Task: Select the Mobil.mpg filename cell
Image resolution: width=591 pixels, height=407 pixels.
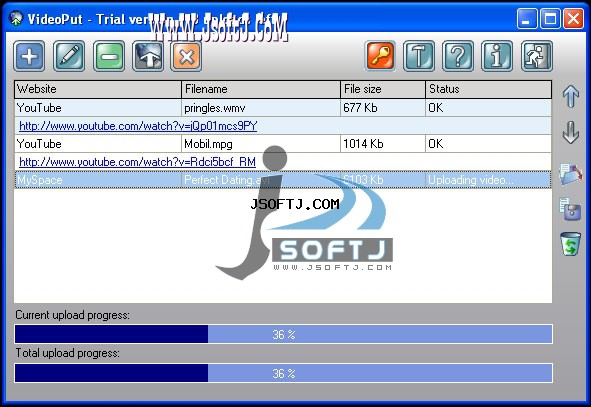Action: click(x=261, y=144)
